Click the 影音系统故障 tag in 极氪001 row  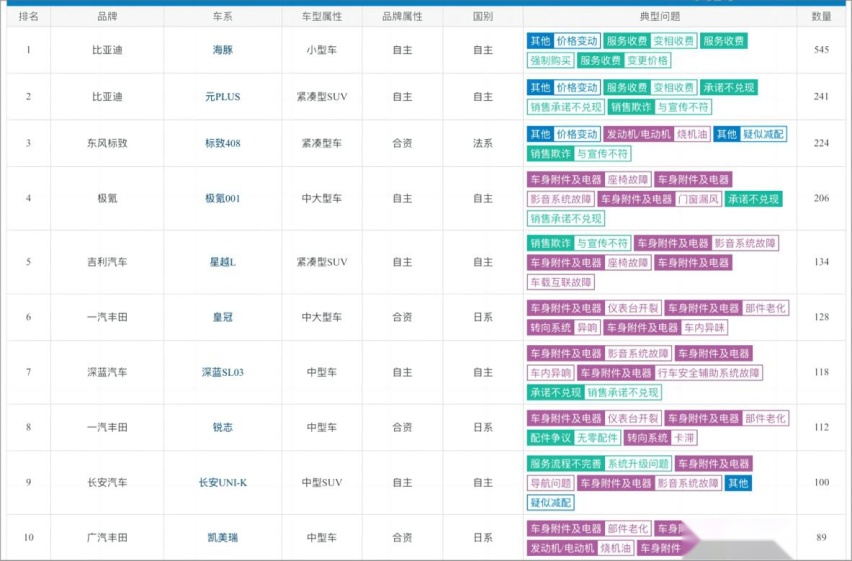pos(561,200)
